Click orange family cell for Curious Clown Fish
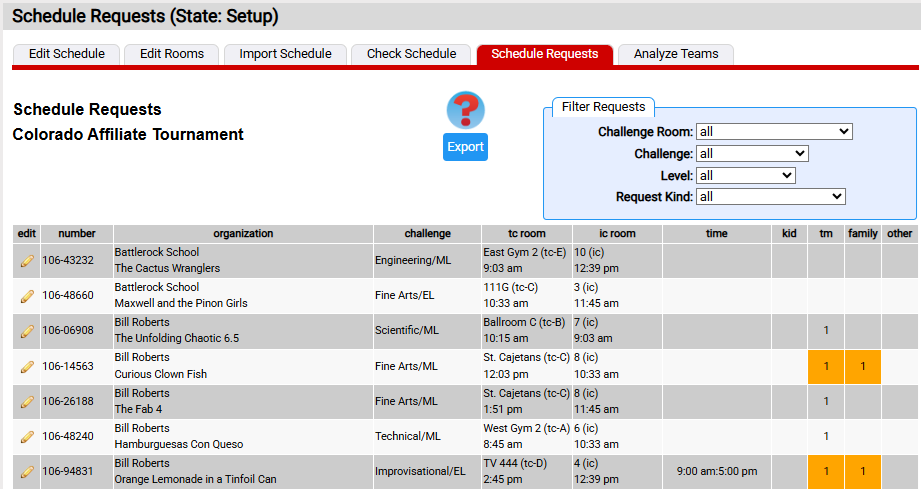 tap(862, 366)
